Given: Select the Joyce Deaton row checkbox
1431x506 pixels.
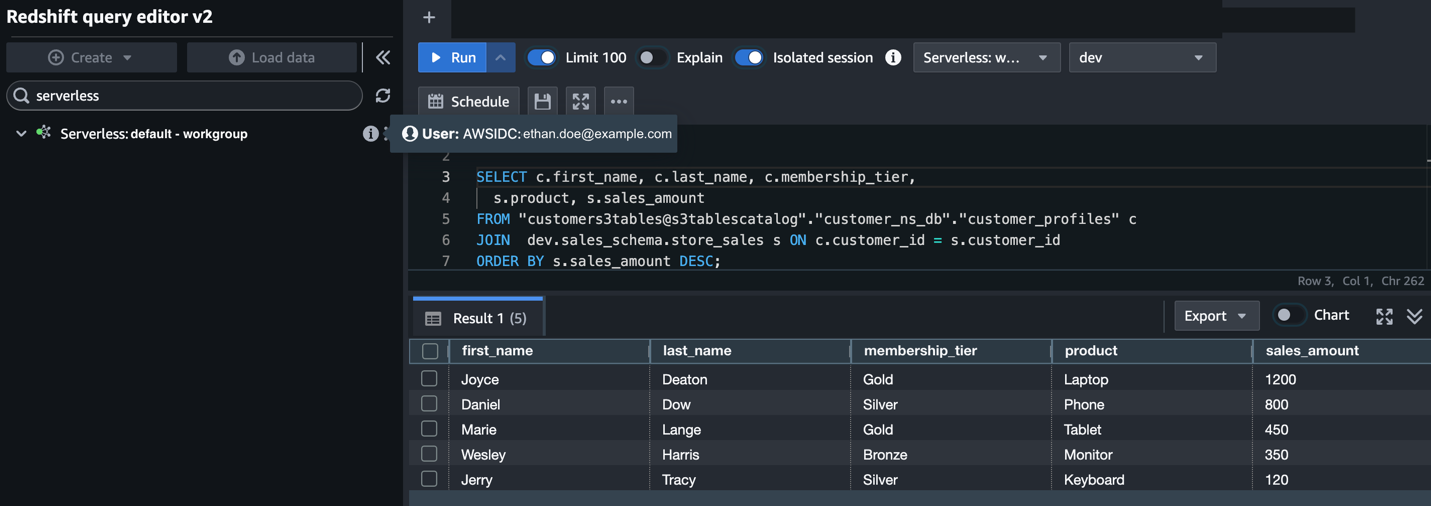Looking at the screenshot, I should 429,379.
